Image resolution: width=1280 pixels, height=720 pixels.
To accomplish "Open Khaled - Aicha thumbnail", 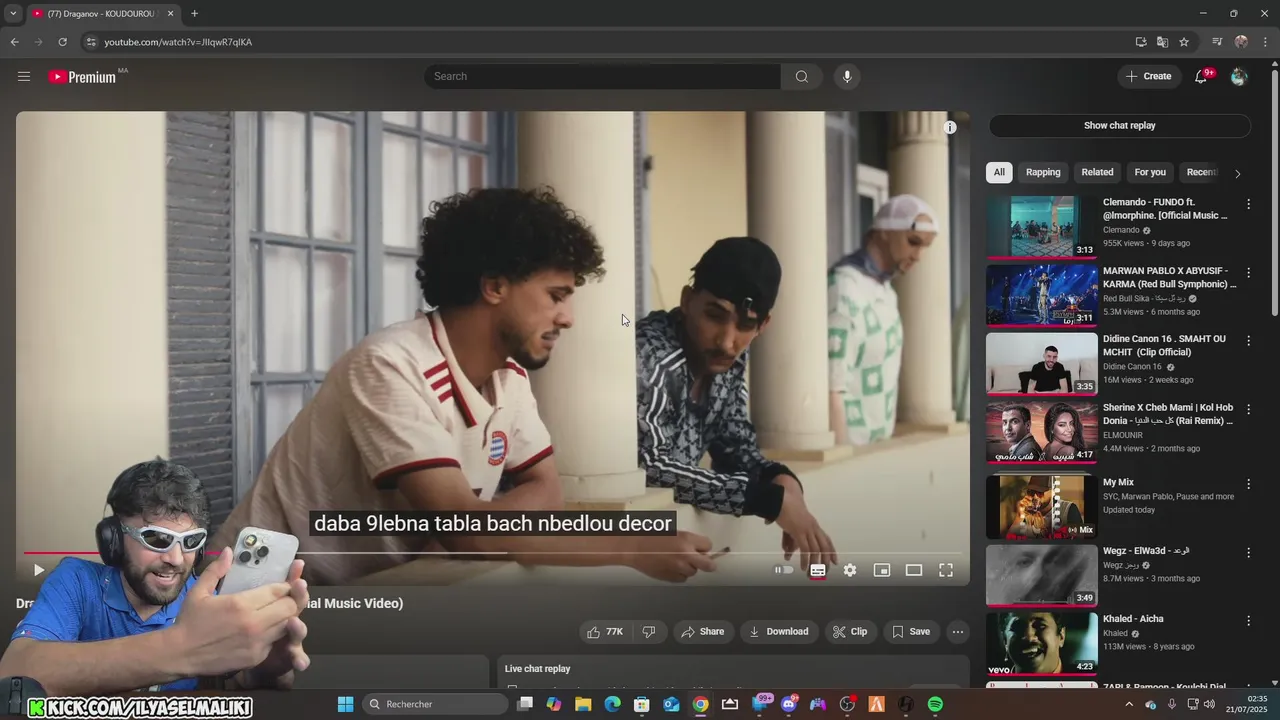I will [x=1041, y=642].
